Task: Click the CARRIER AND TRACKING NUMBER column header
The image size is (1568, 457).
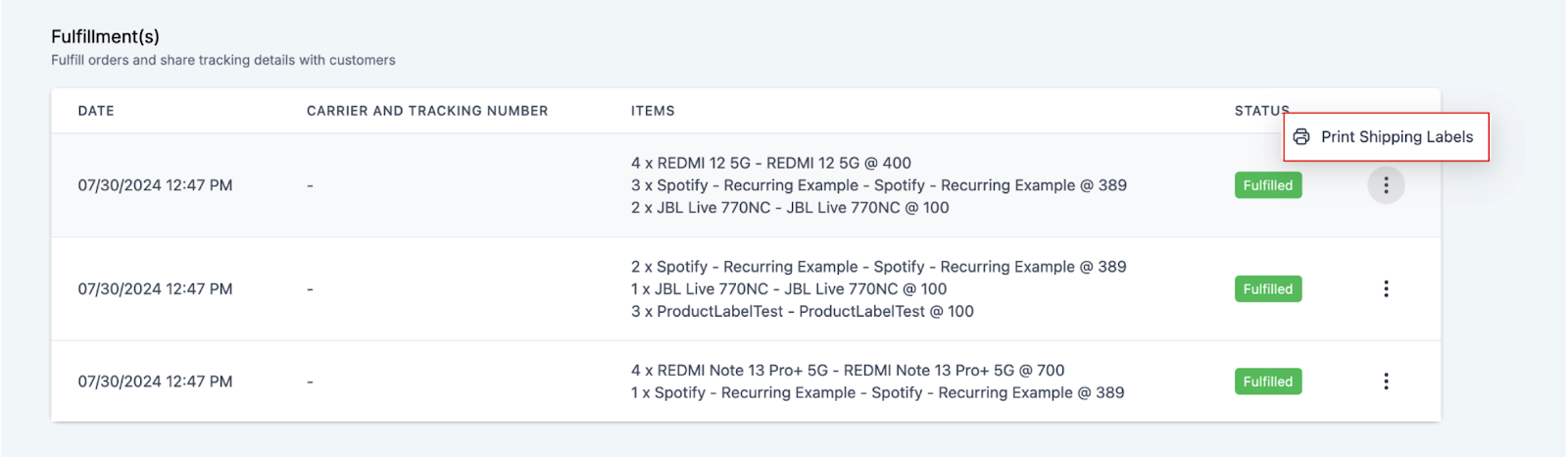Action: (x=427, y=111)
